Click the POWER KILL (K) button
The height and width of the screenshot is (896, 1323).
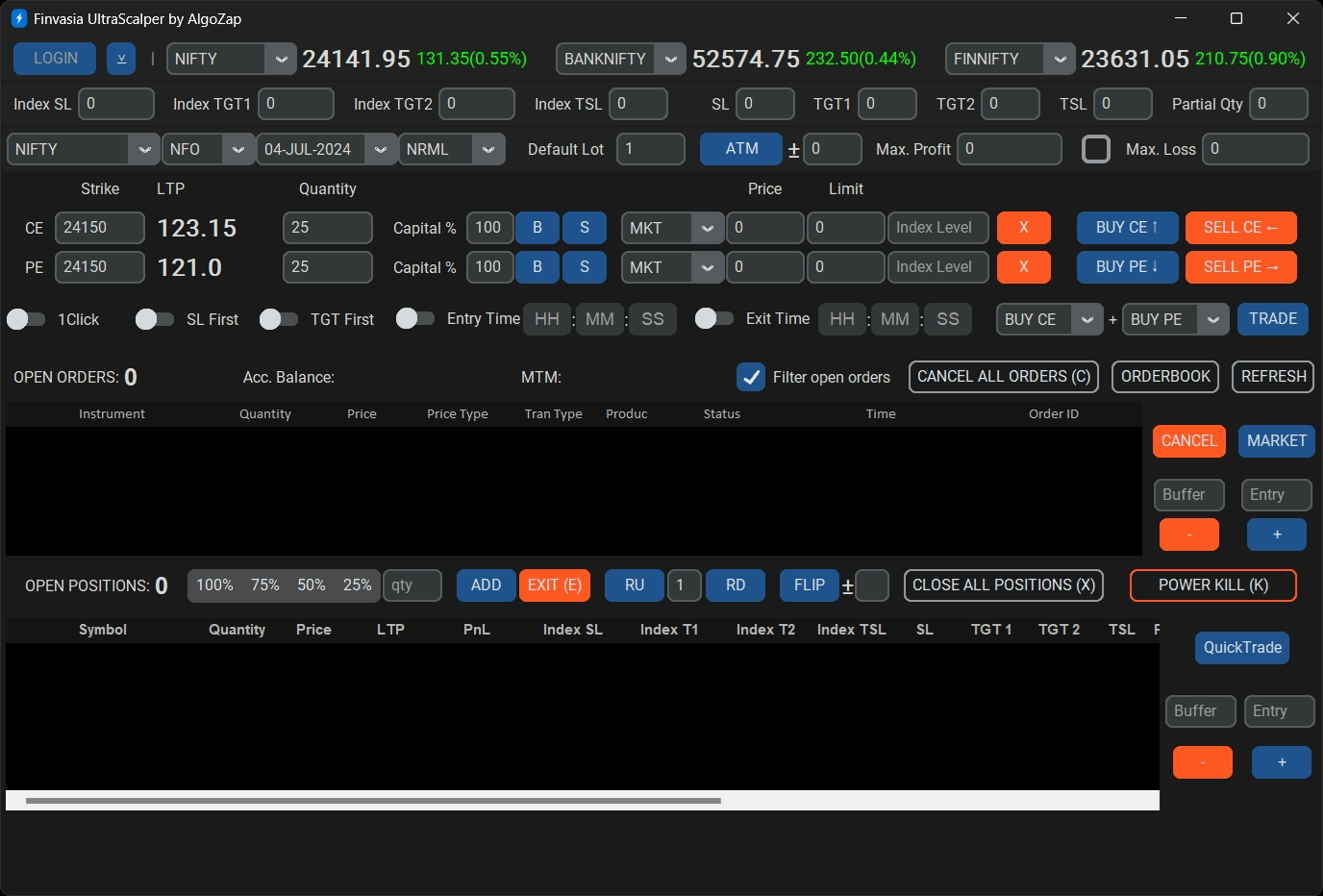click(x=1213, y=585)
